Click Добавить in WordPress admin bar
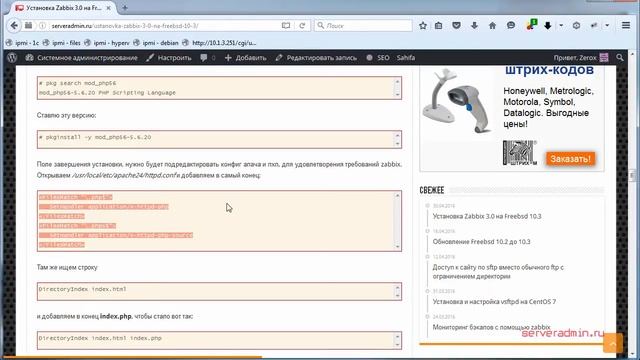This screenshot has height=360, width=640. point(246,58)
